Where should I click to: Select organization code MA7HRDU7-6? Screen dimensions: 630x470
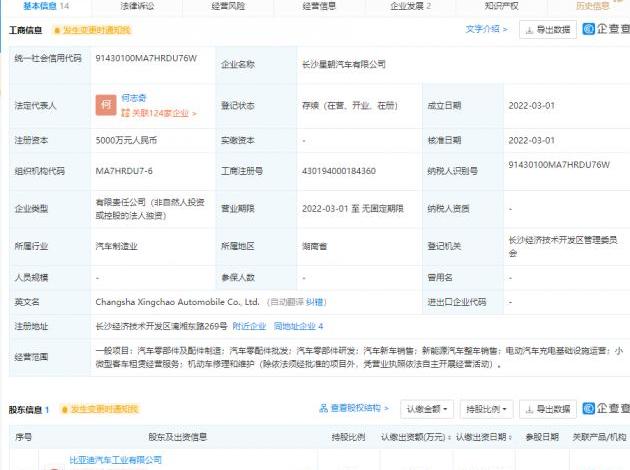(x=124, y=171)
